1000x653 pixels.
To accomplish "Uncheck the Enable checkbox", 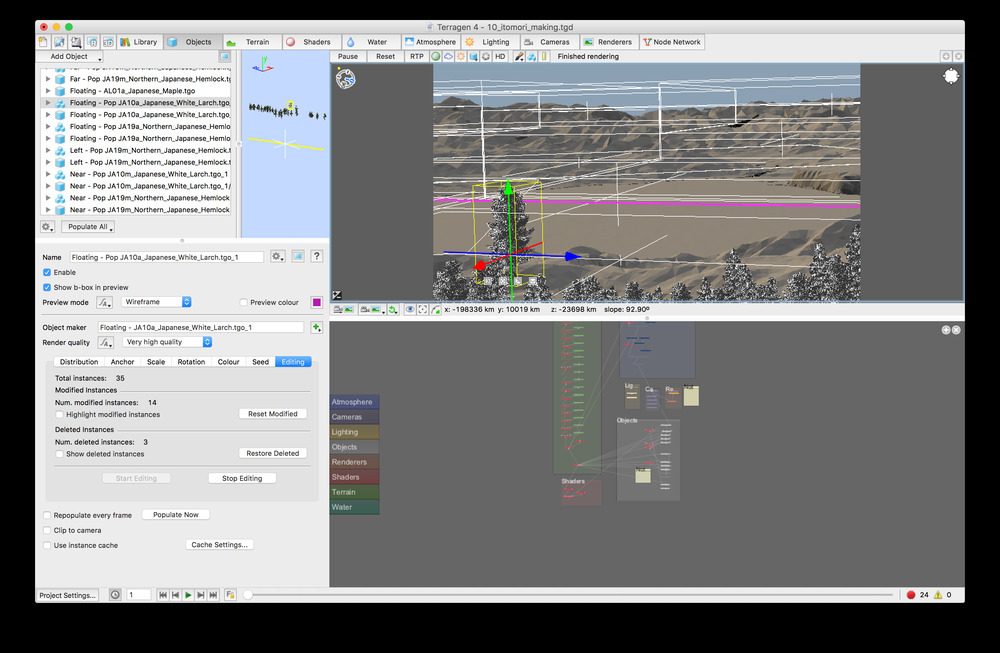I will pyautogui.click(x=47, y=272).
